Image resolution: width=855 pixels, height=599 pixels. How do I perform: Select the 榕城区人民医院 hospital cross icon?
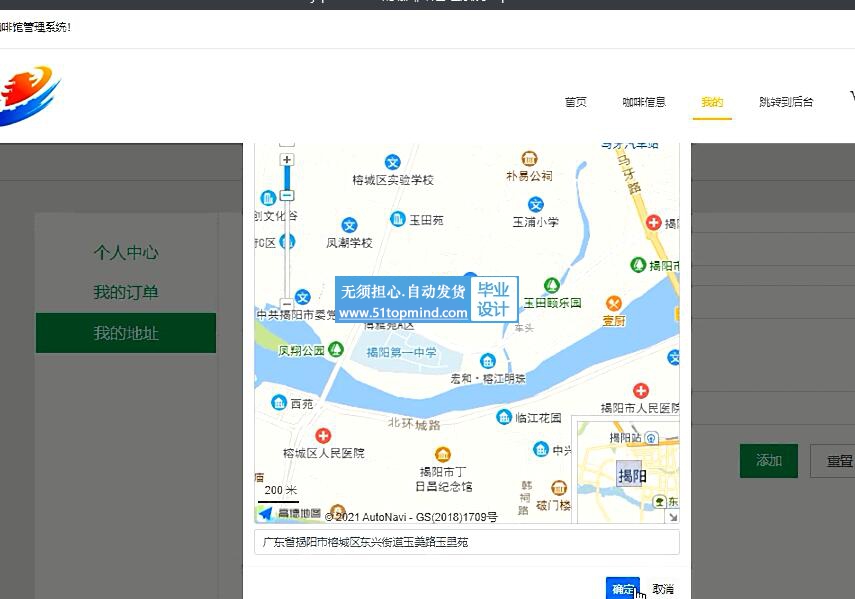[323, 435]
